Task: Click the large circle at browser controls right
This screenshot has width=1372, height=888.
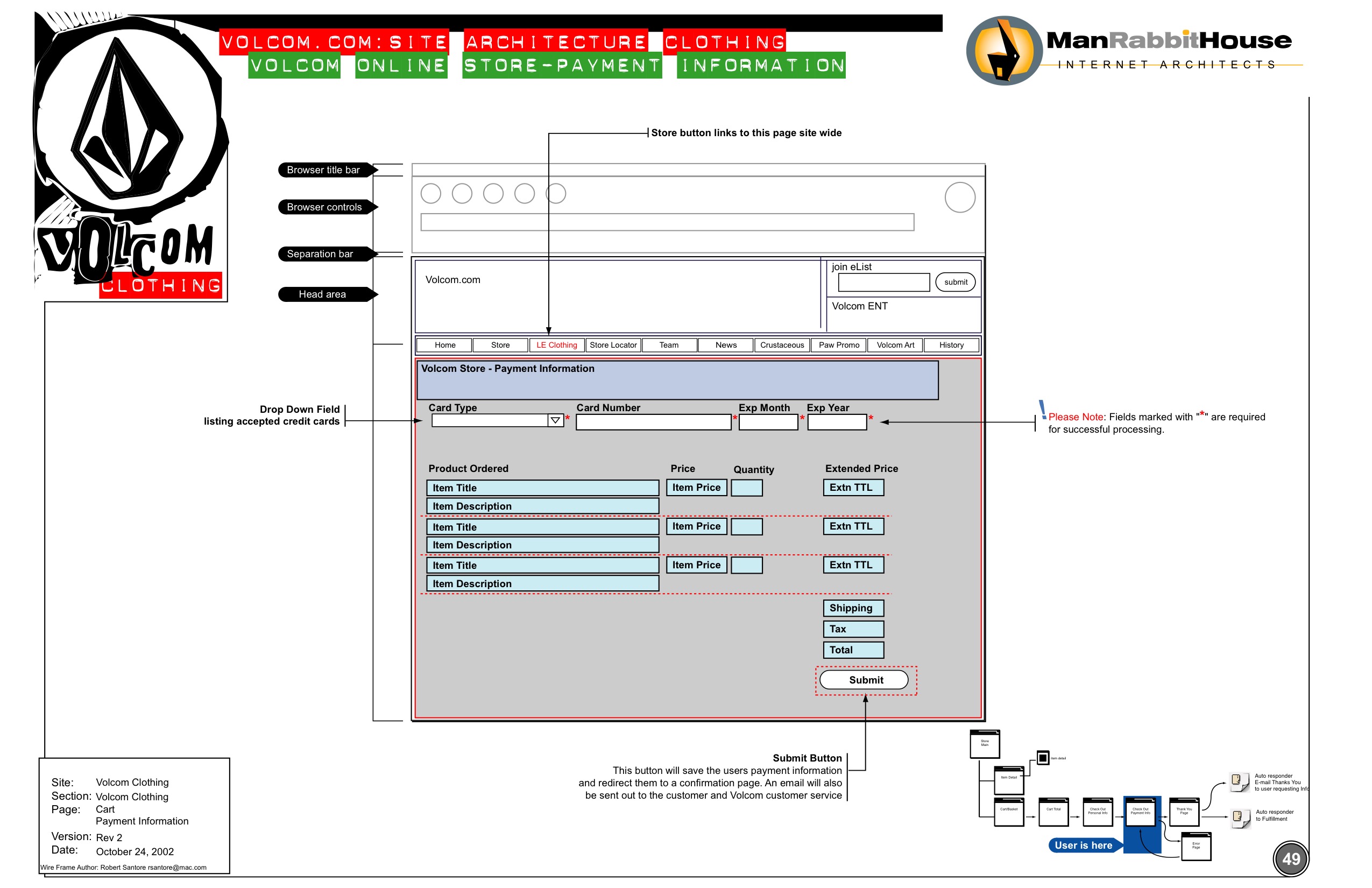Action: 960,198
